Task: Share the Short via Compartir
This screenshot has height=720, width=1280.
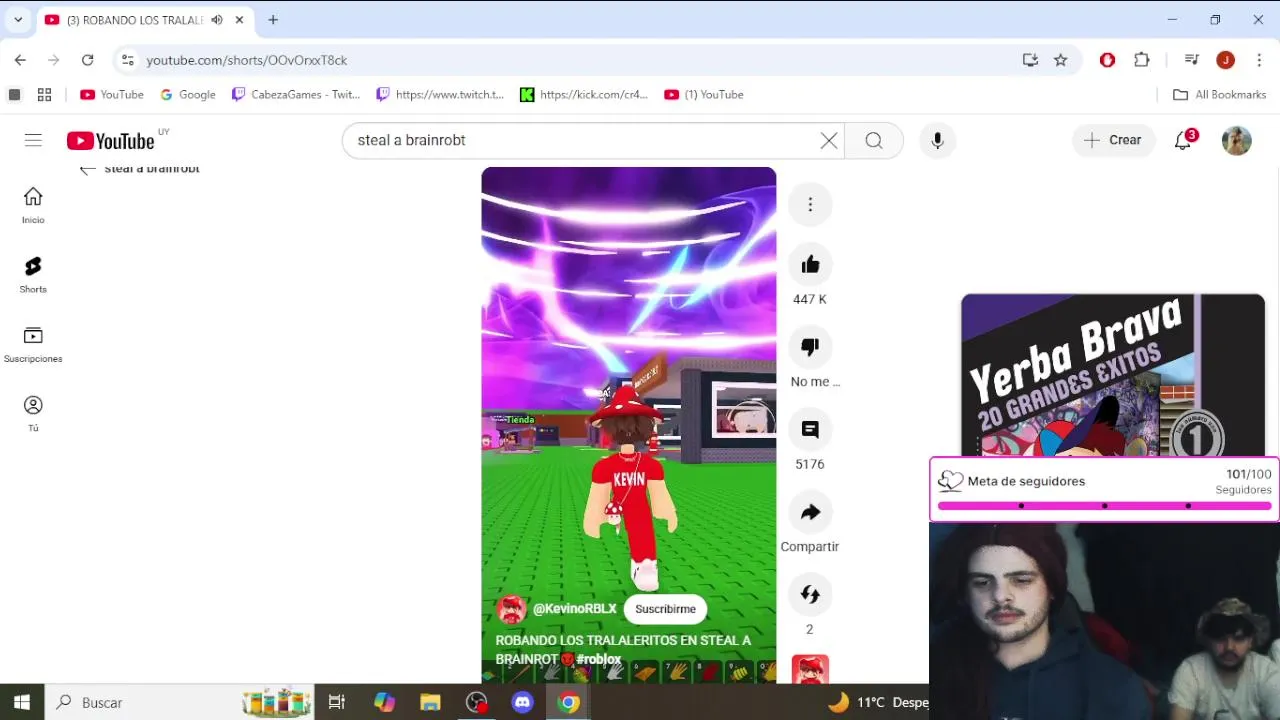Action: 810,512
